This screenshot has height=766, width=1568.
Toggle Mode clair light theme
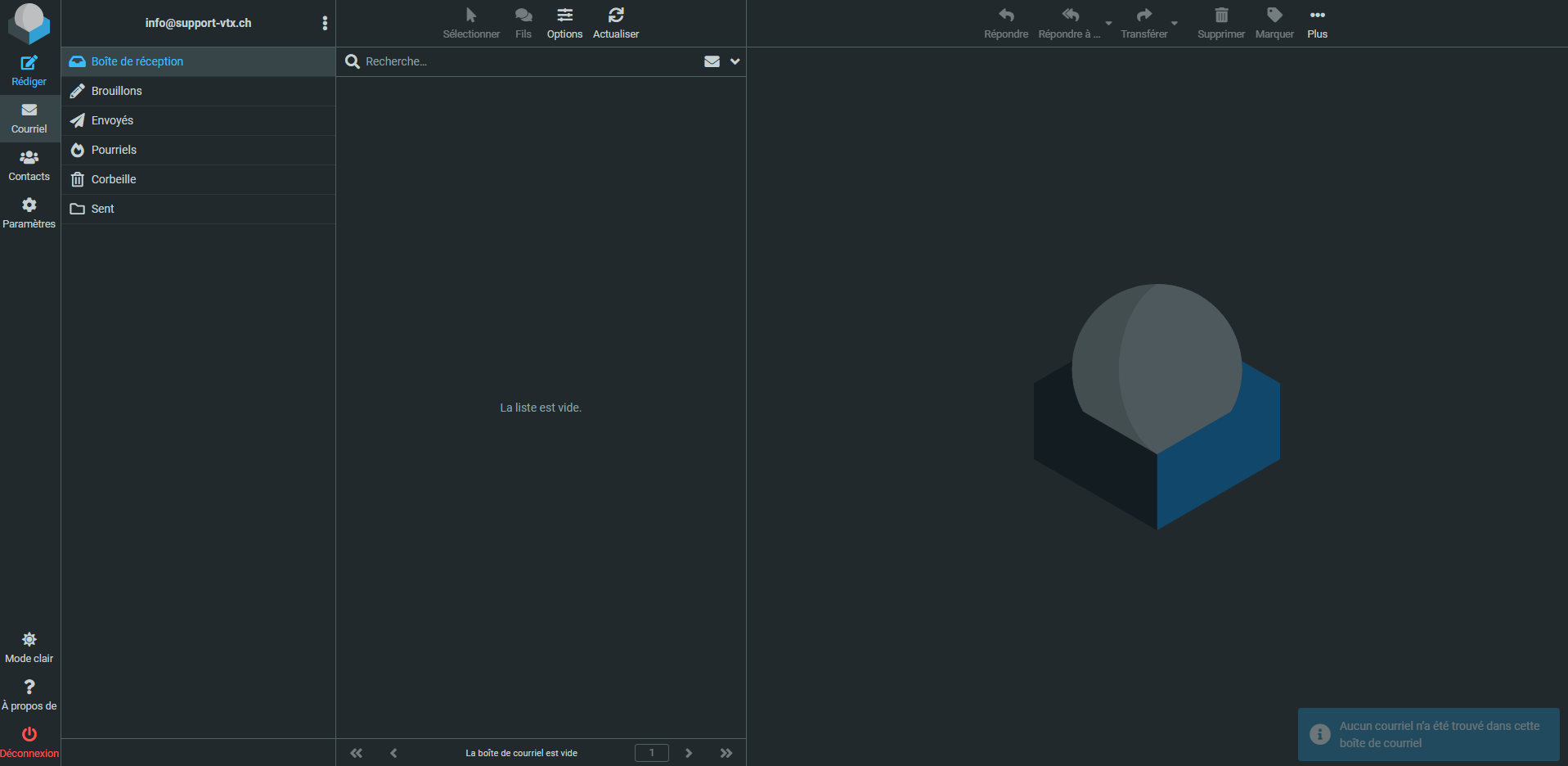pos(29,647)
